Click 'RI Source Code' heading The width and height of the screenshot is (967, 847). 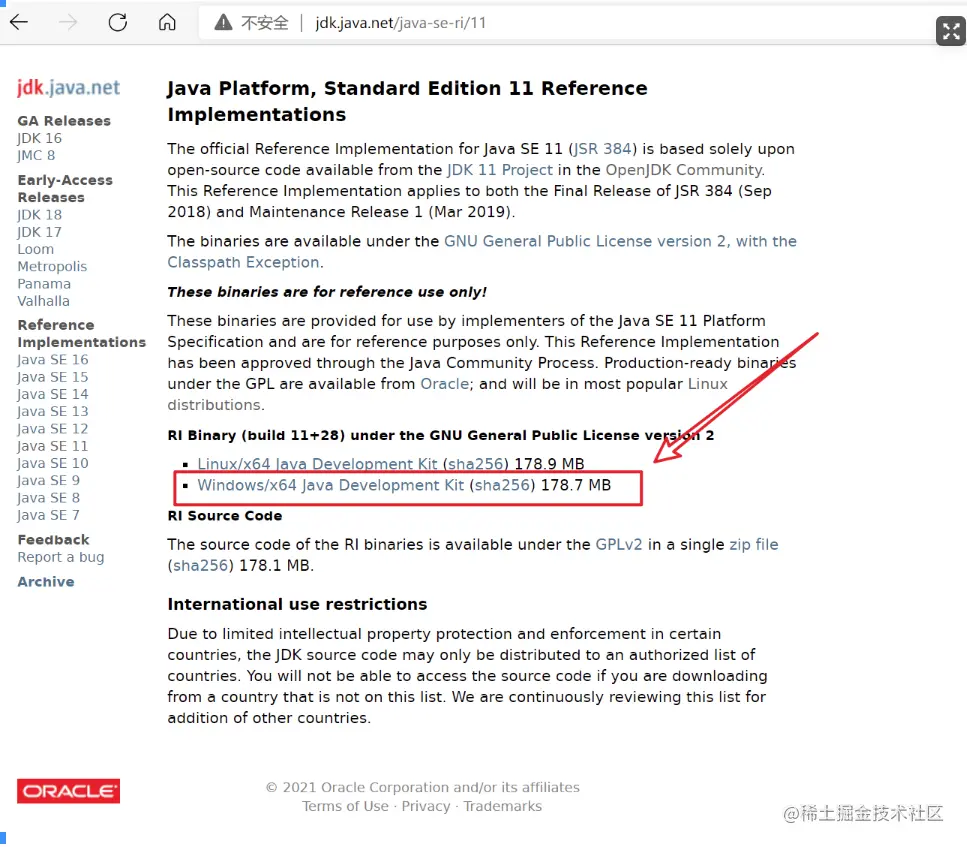pos(225,516)
